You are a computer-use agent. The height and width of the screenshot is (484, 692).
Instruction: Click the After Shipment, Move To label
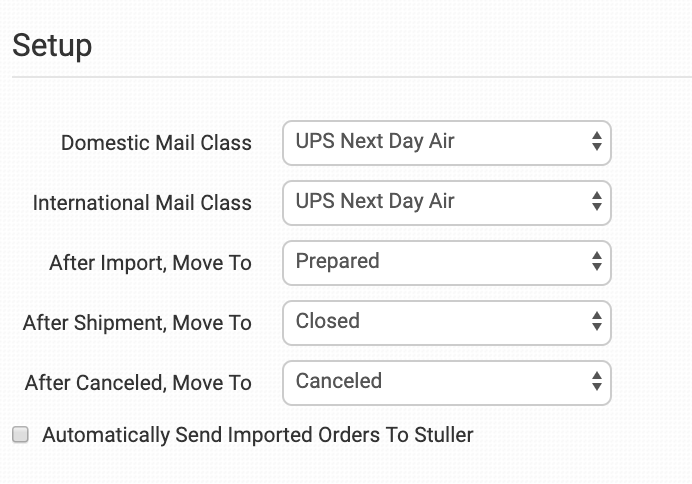point(137,323)
